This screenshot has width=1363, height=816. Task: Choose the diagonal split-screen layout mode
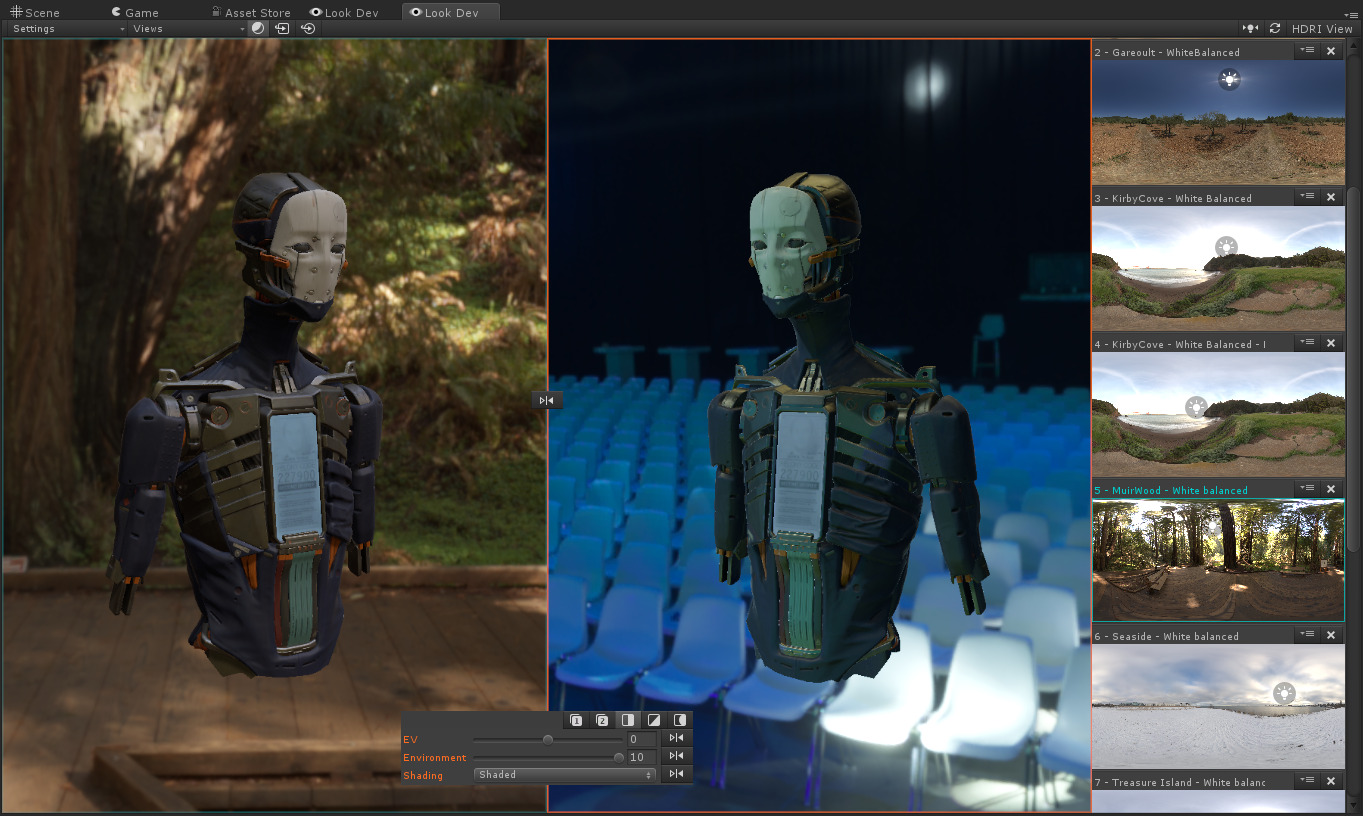pyautogui.click(x=653, y=720)
